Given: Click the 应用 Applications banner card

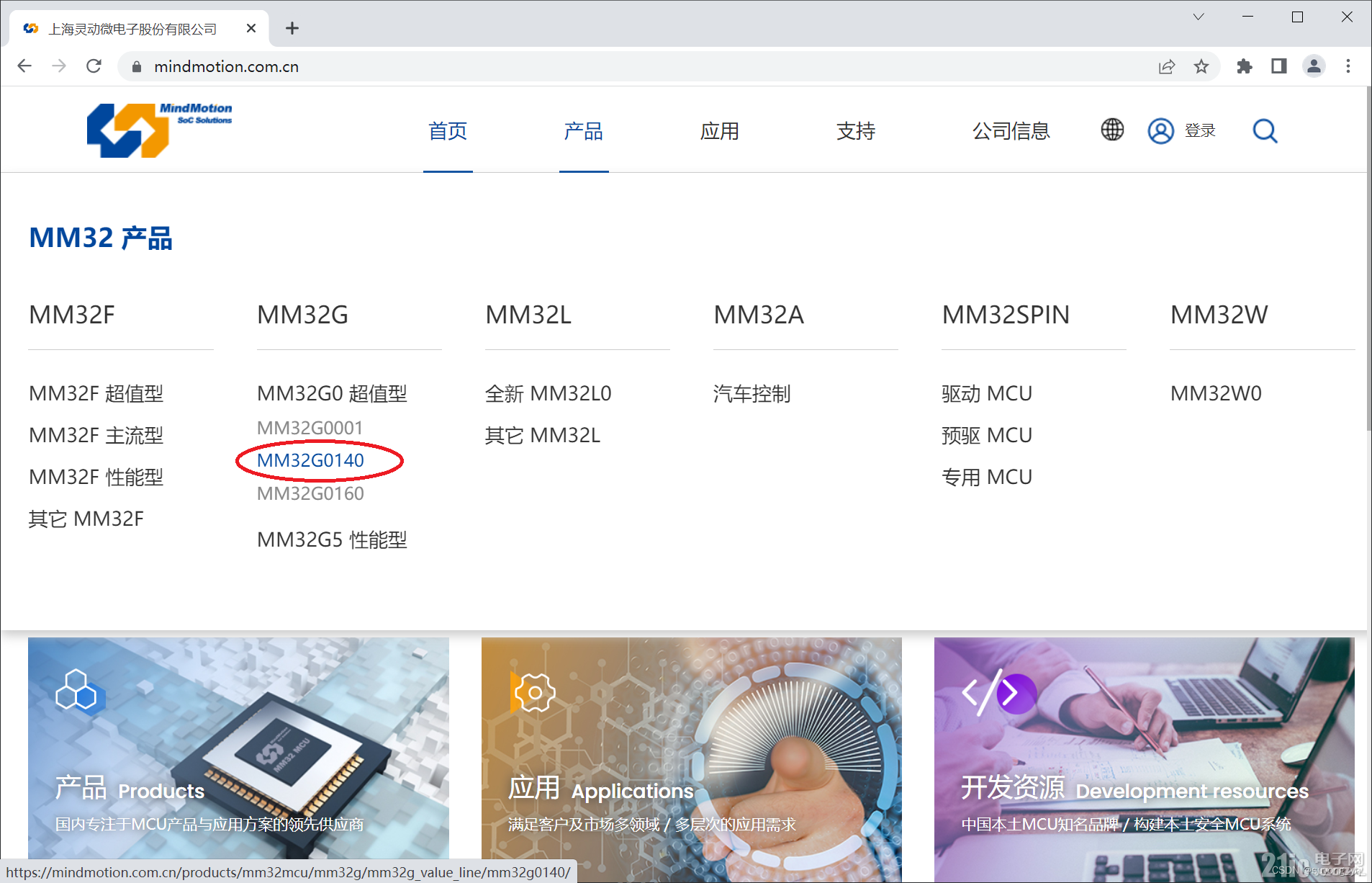Looking at the screenshot, I should coord(691,759).
